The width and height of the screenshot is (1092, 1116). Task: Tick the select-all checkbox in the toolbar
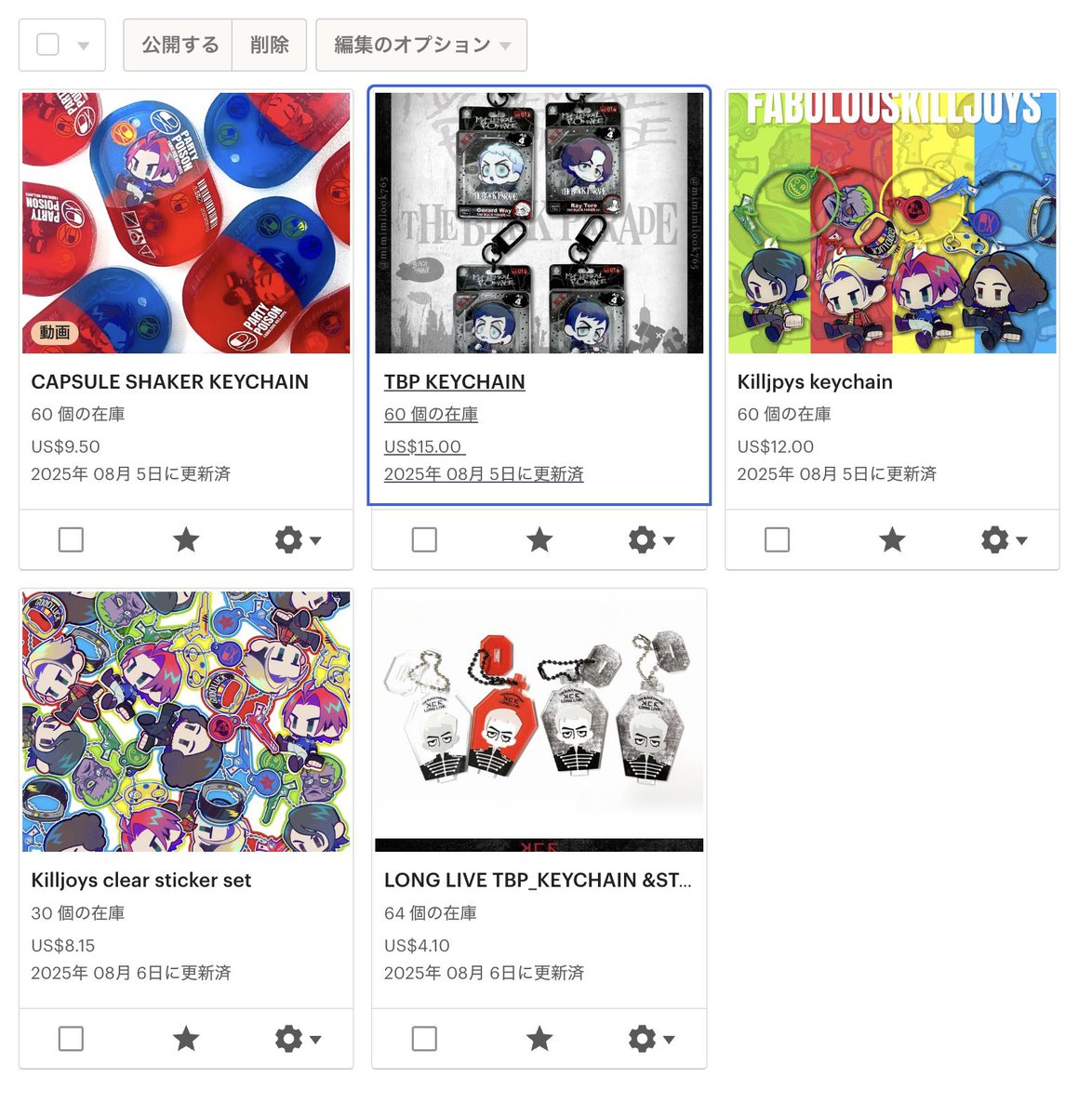(47, 45)
